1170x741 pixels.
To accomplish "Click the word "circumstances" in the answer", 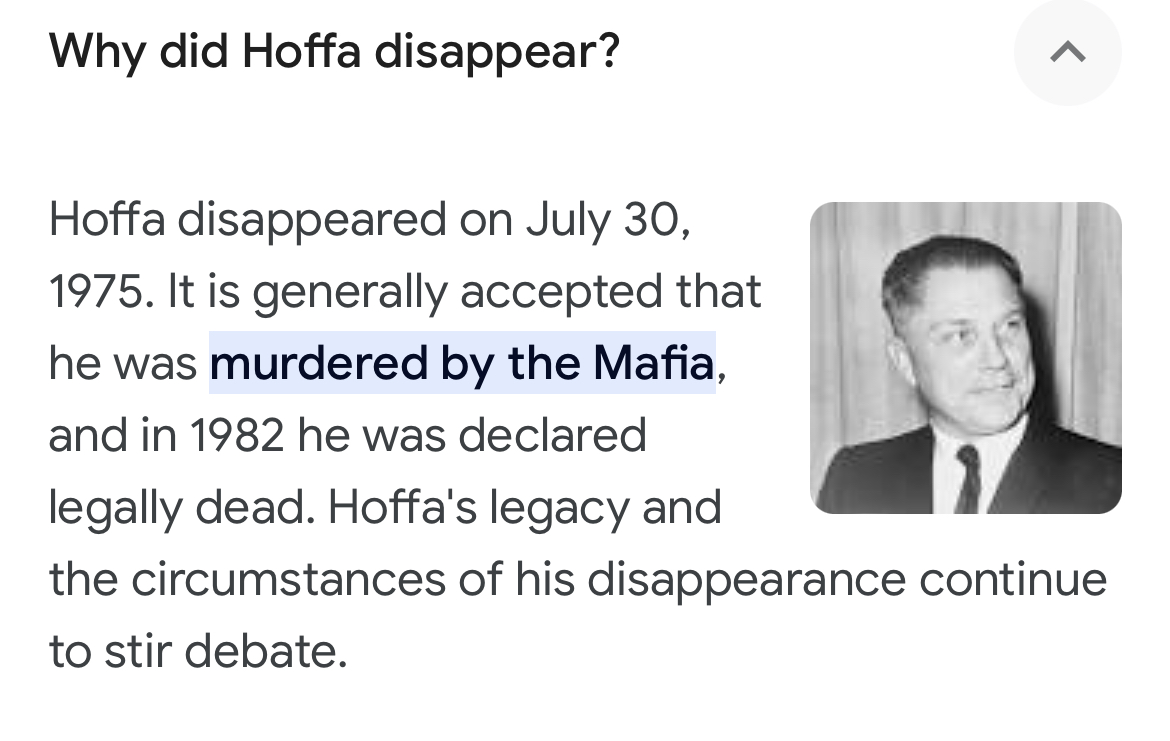I will [x=288, y=579].
